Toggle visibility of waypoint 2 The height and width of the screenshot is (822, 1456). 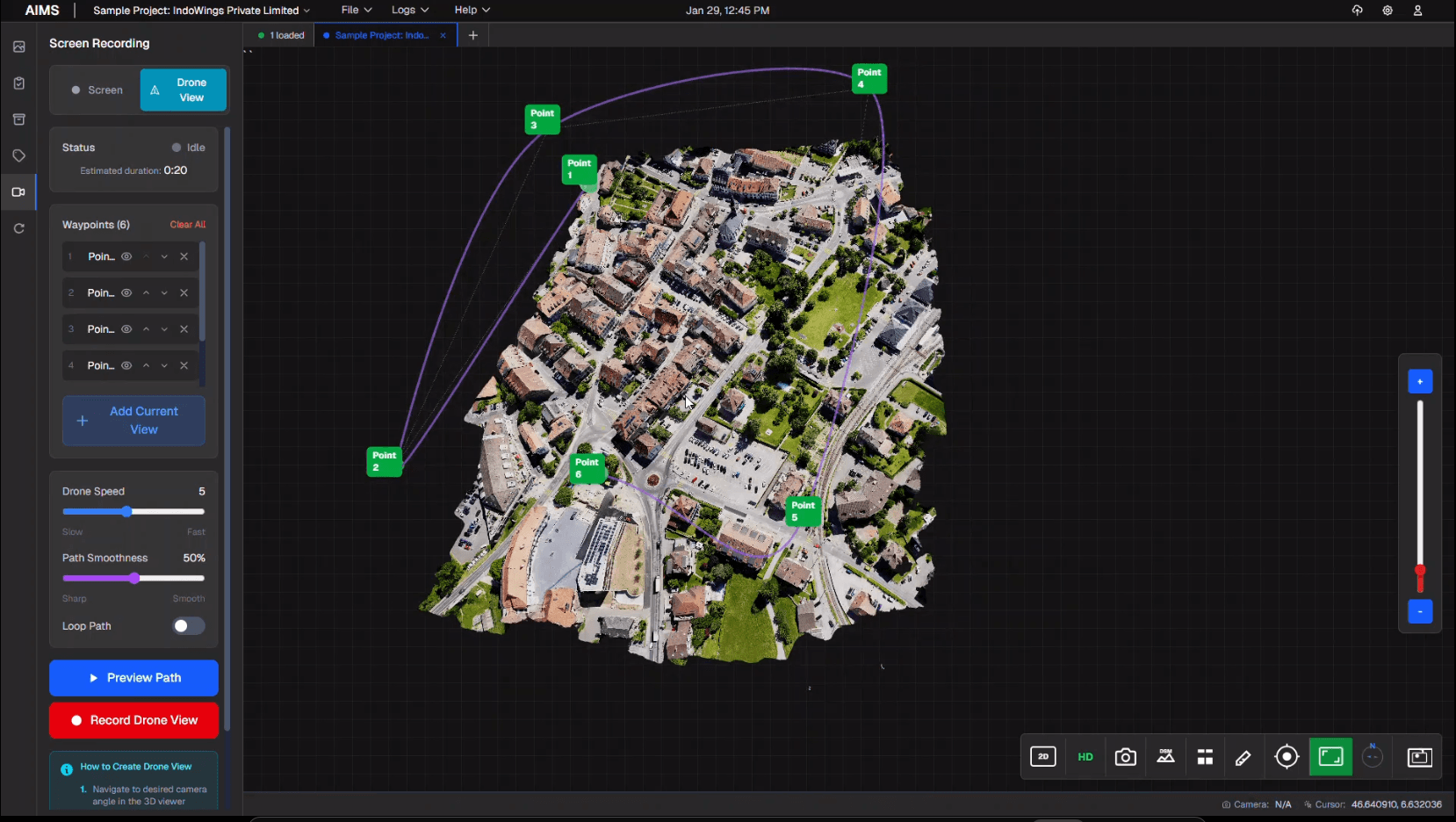126,292
